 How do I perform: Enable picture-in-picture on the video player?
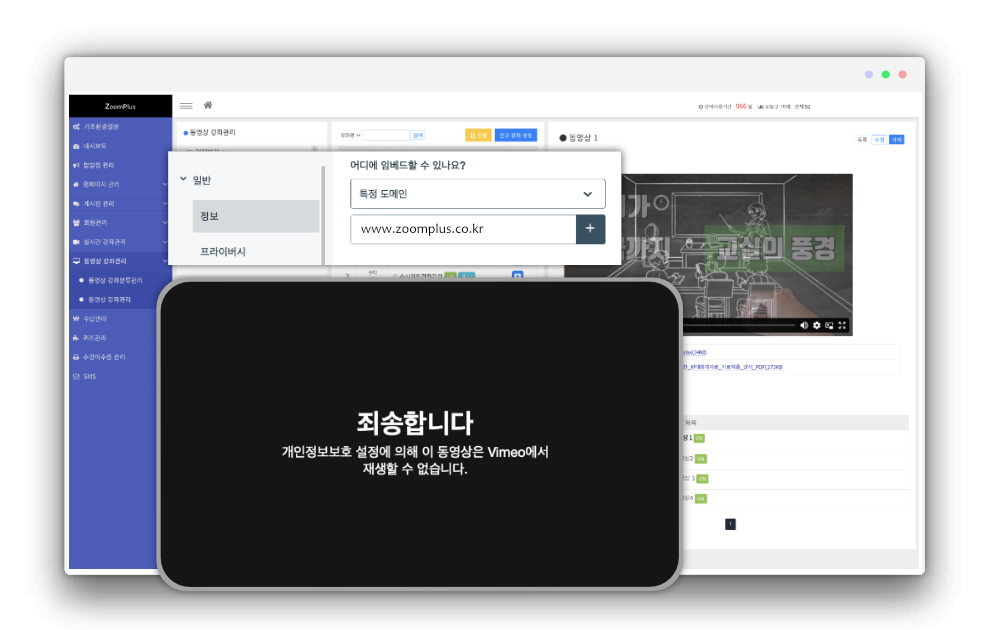829,325
